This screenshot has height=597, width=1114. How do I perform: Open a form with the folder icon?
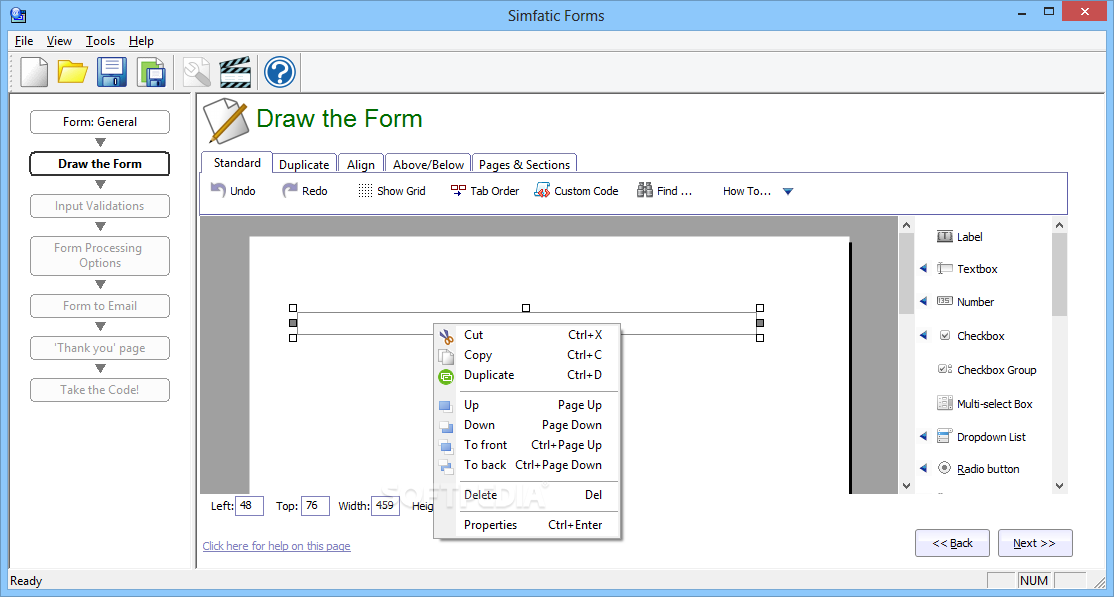(72, 72)
